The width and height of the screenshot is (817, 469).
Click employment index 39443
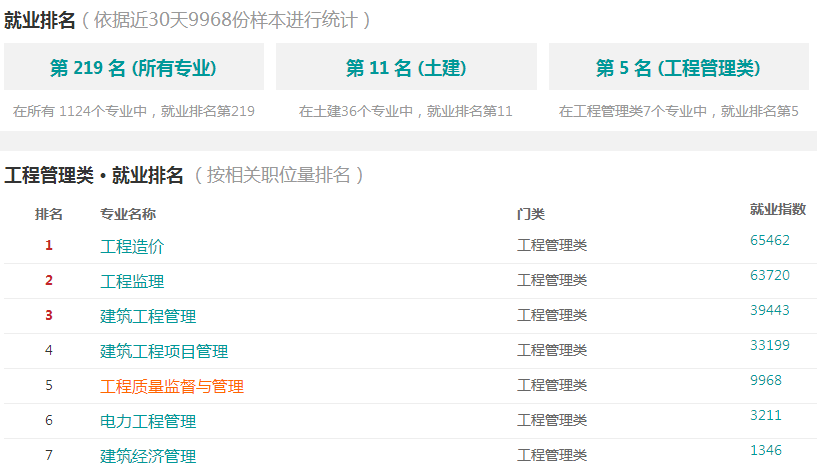(x=770, y=310)
